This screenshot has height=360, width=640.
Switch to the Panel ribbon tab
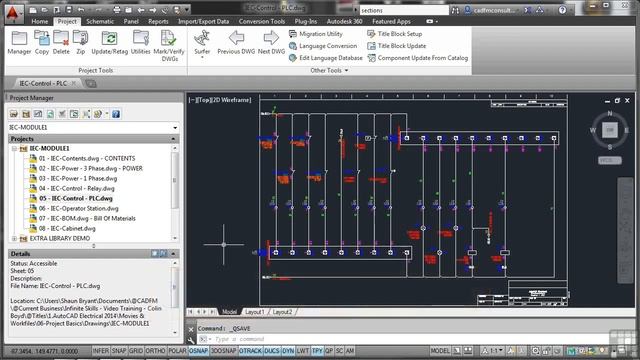pos(131,21)
